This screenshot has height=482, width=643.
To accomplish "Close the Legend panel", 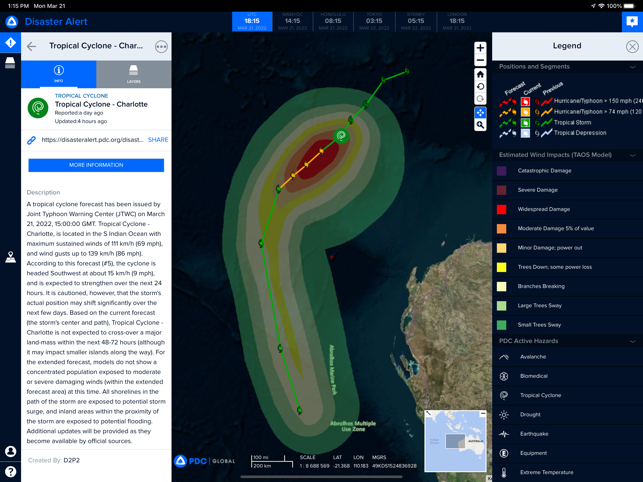I will click(632, 46).
